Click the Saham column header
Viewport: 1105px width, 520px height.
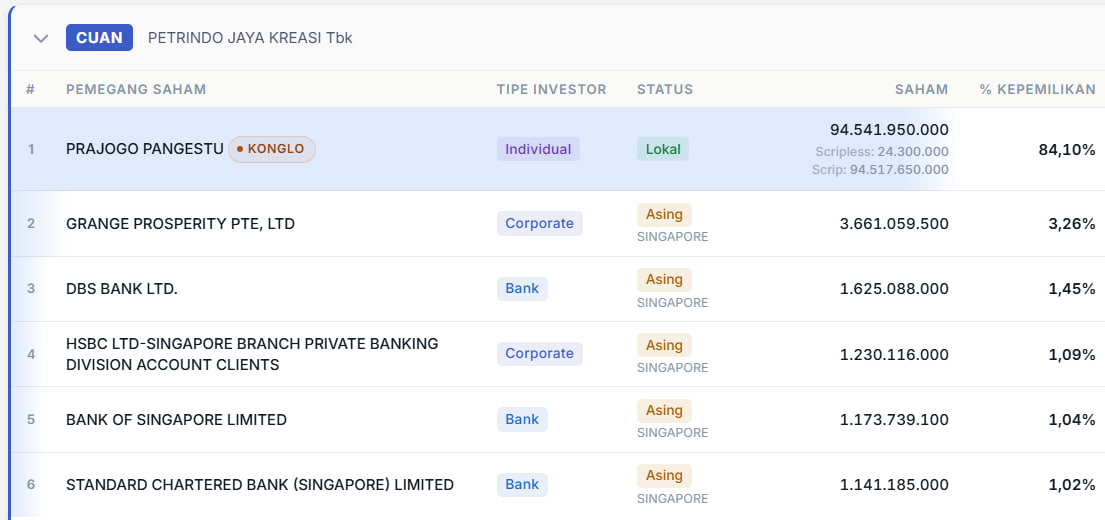[921, 89]
